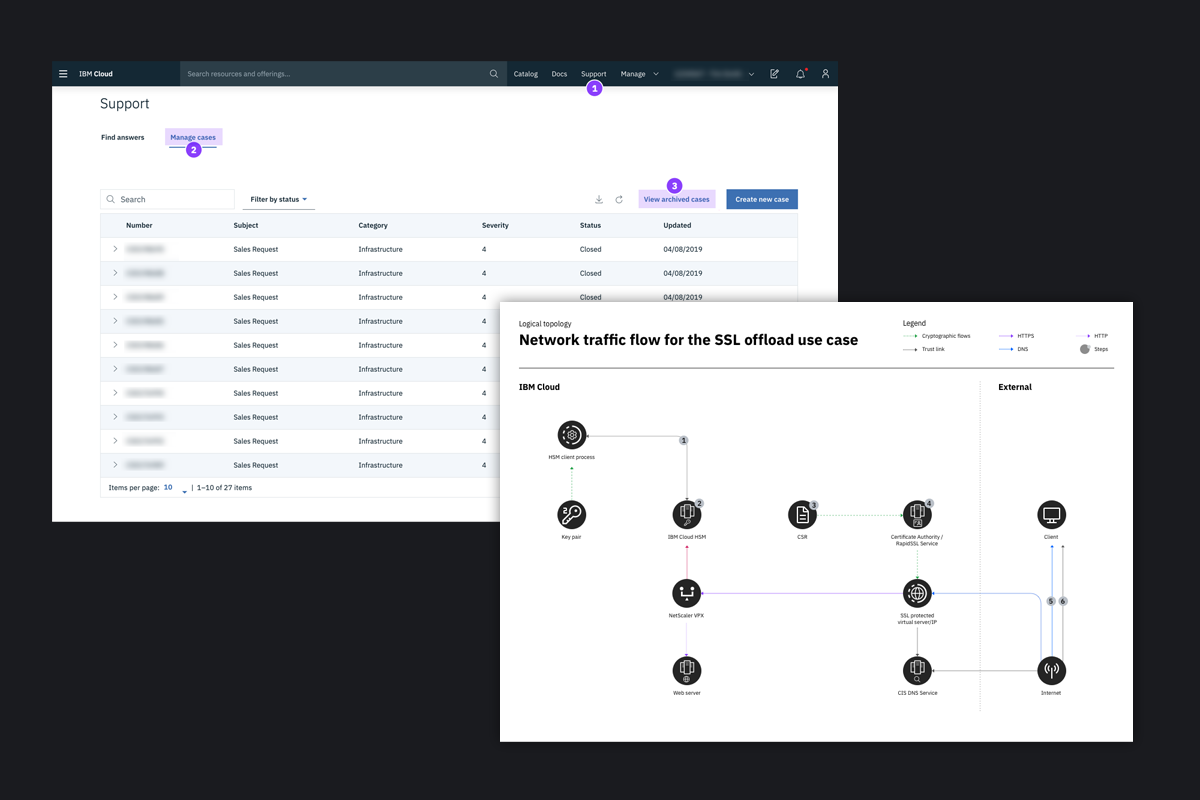The height and width of the screenshot is (800, 1200).
Task: Switch to the Find answers tab
Action: (123, 137)
